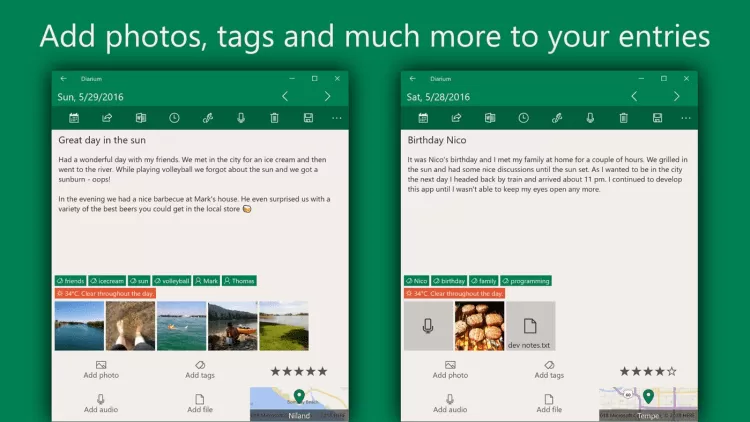750x422 pixels.
Task: Click the title Birthday Nico
Action: click(437, 140)
